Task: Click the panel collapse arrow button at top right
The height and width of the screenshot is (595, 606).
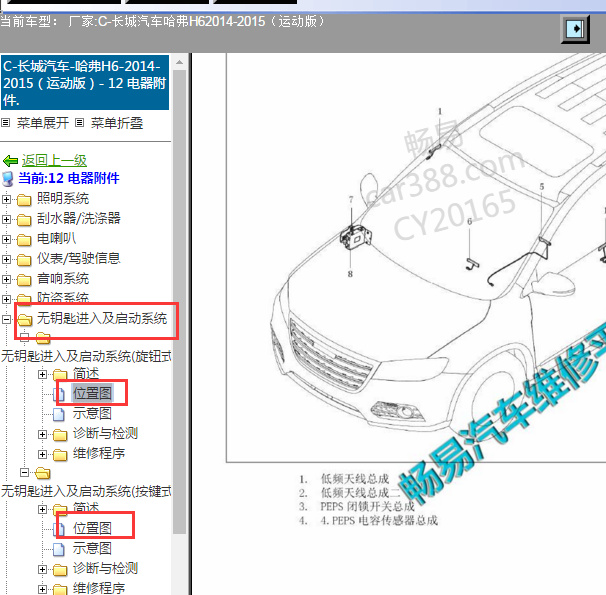Action: (x=575, y=29)
